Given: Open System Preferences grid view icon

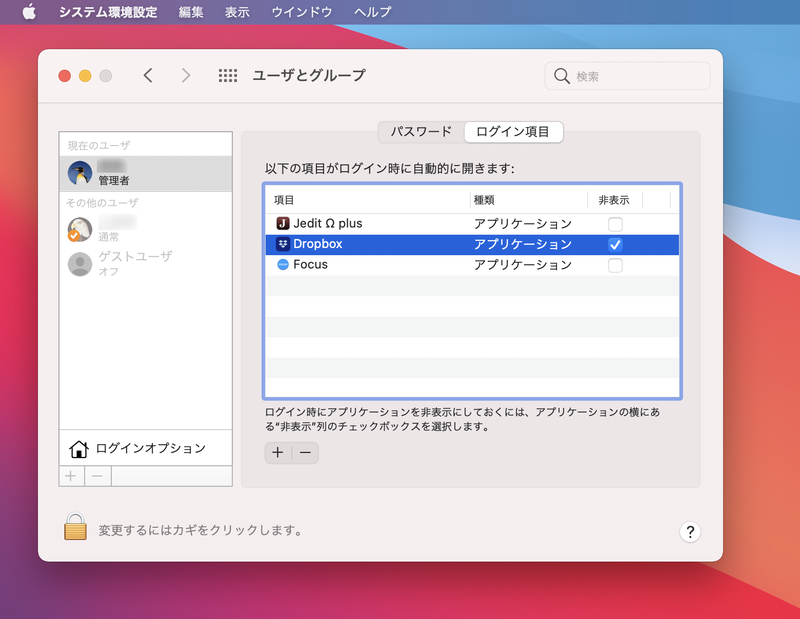Looking at the screenshot, I should [228, 75].
